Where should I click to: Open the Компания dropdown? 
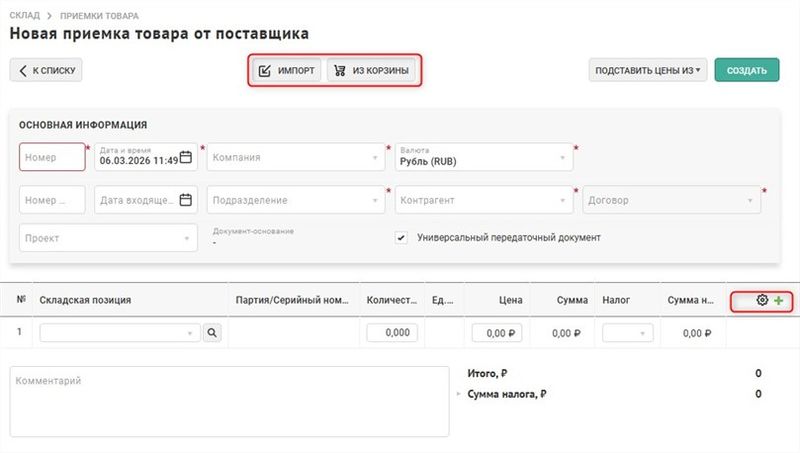pos(296,157)
